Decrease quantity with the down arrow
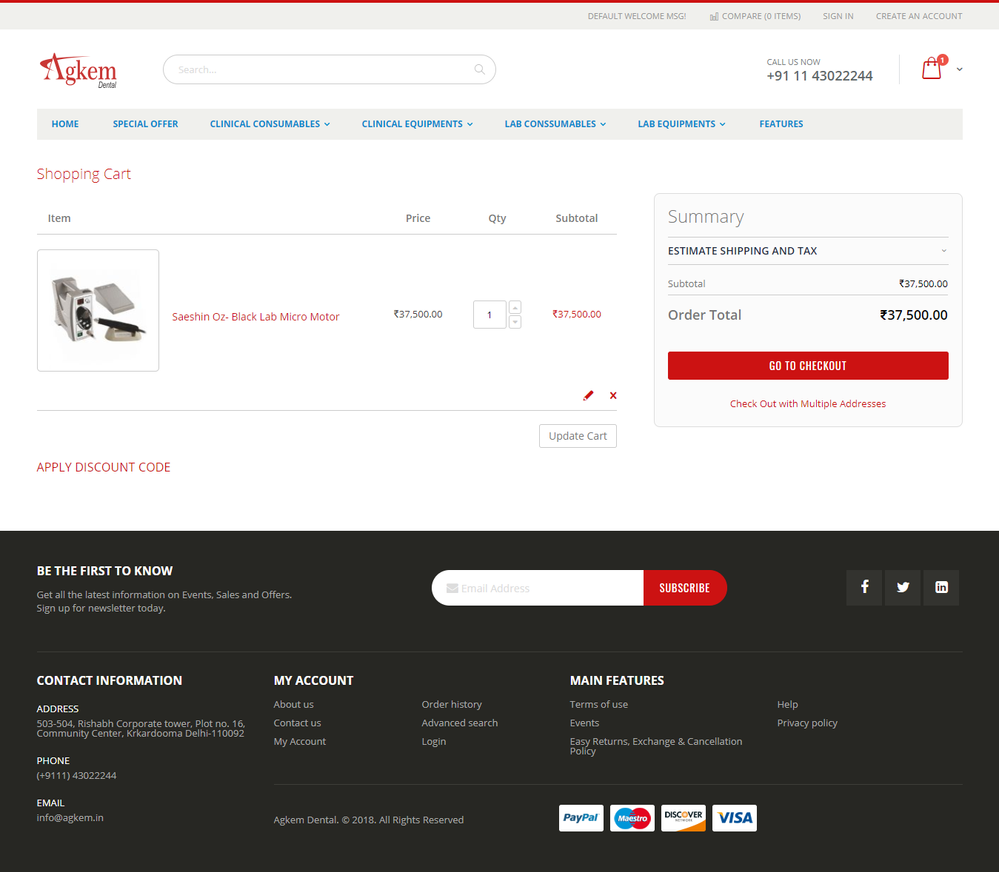999x872 pixels. (515, 322)
